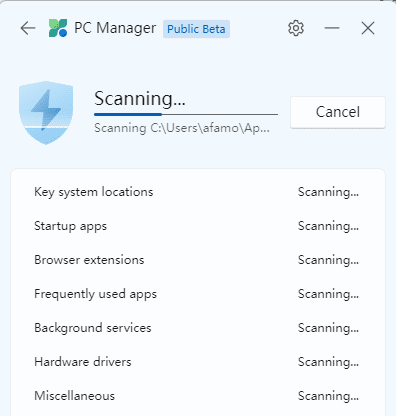Minimize the PC Manager window

[332, 28]
